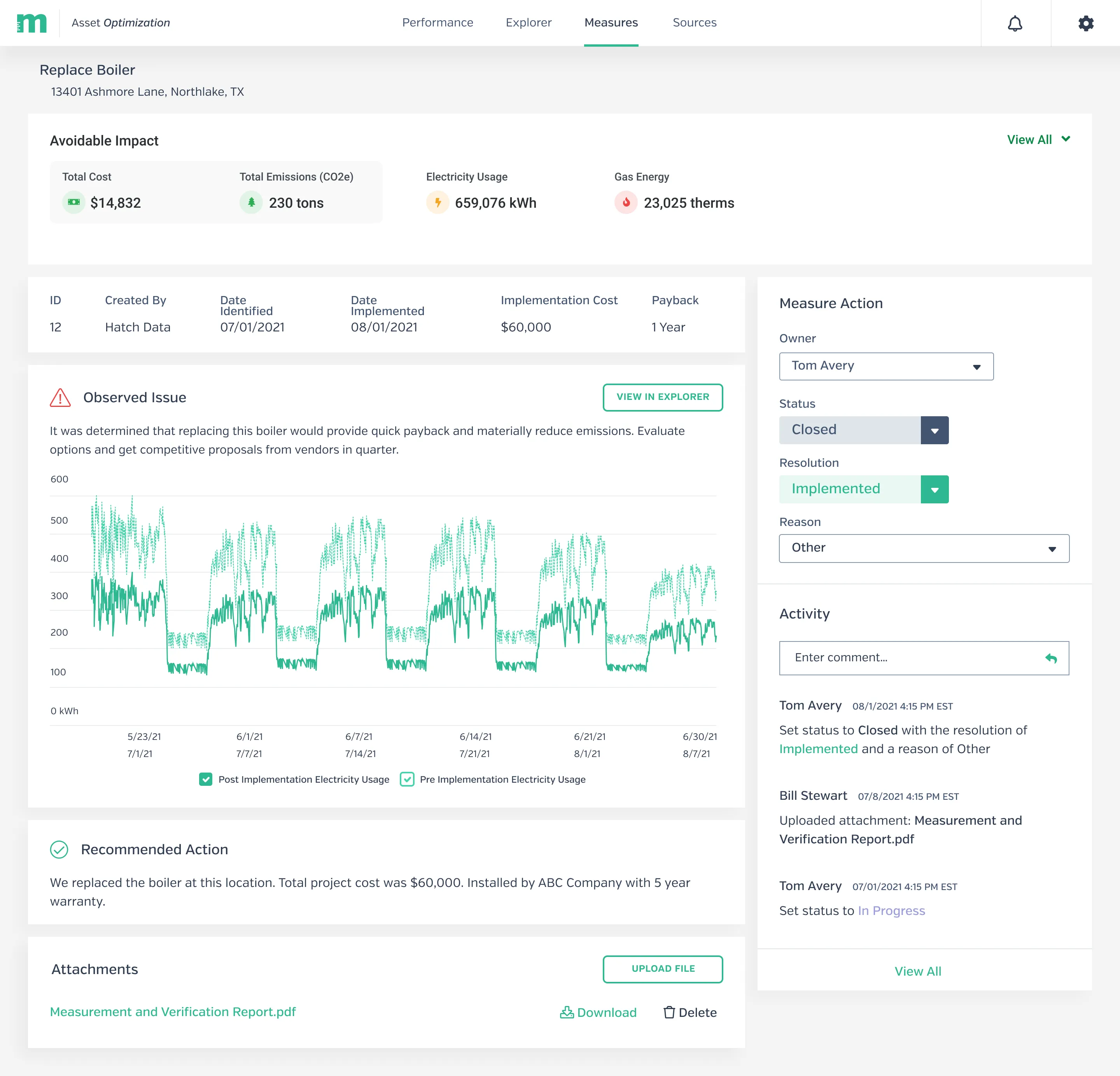Click the 1 Year payback value
Screen dimensions: 1120x1076
click(x=668, y=327)
